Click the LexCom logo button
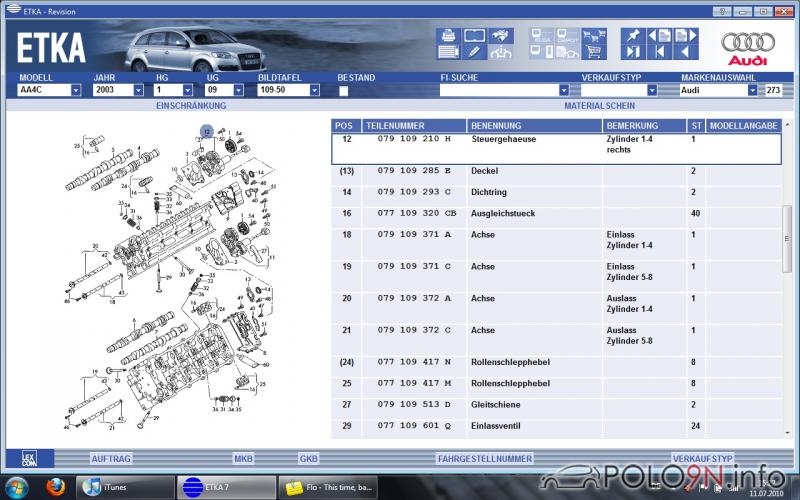 (x=30, y=458)
